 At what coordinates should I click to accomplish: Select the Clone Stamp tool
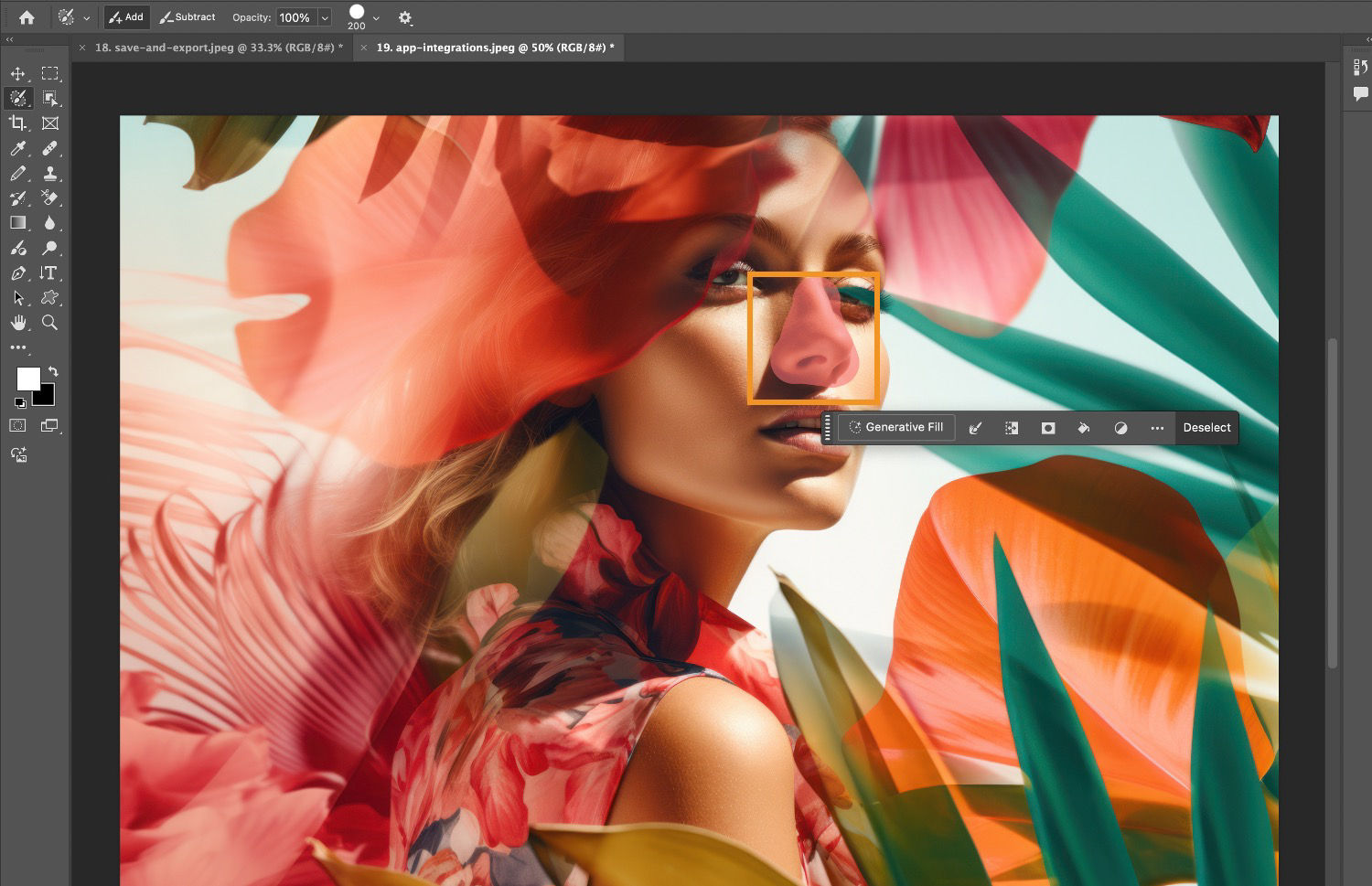(50, 174)
